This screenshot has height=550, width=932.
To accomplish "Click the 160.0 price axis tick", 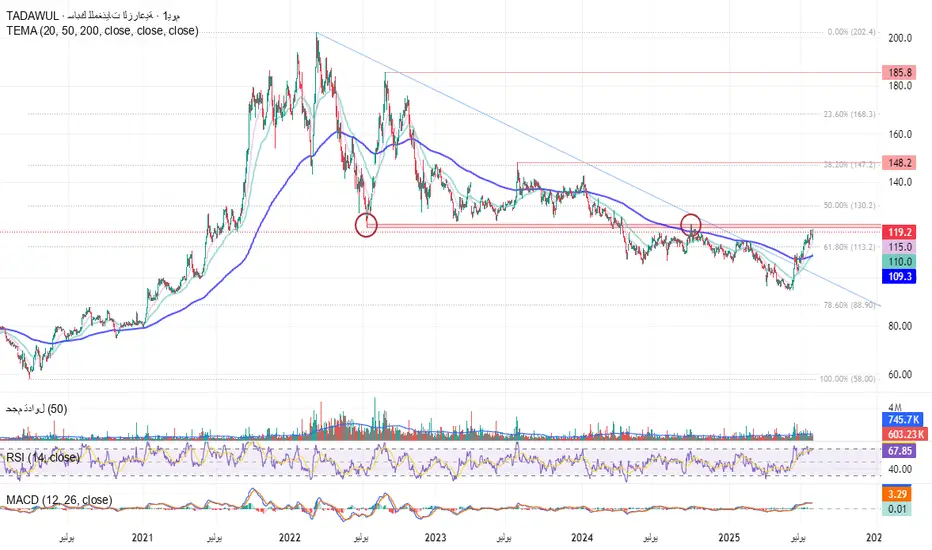I will [x=900, y=134].
